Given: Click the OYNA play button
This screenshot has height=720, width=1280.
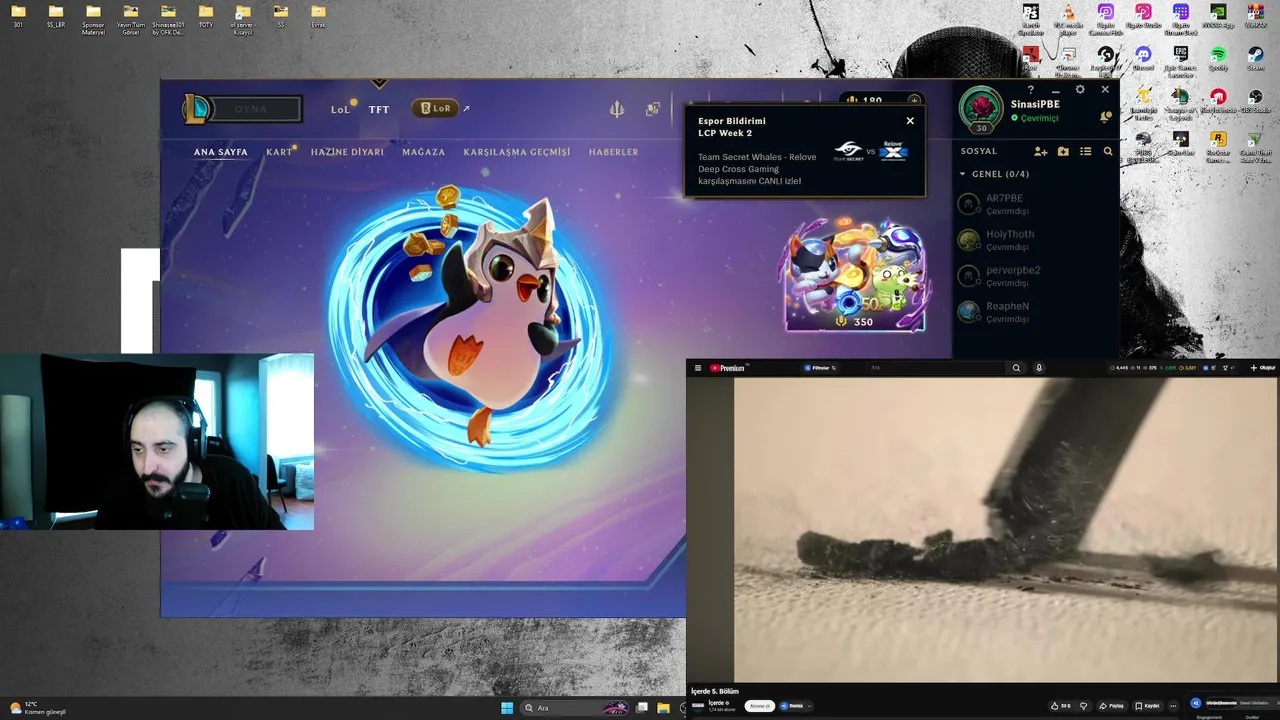Looking at the screenshot, I should pos(252,109).
